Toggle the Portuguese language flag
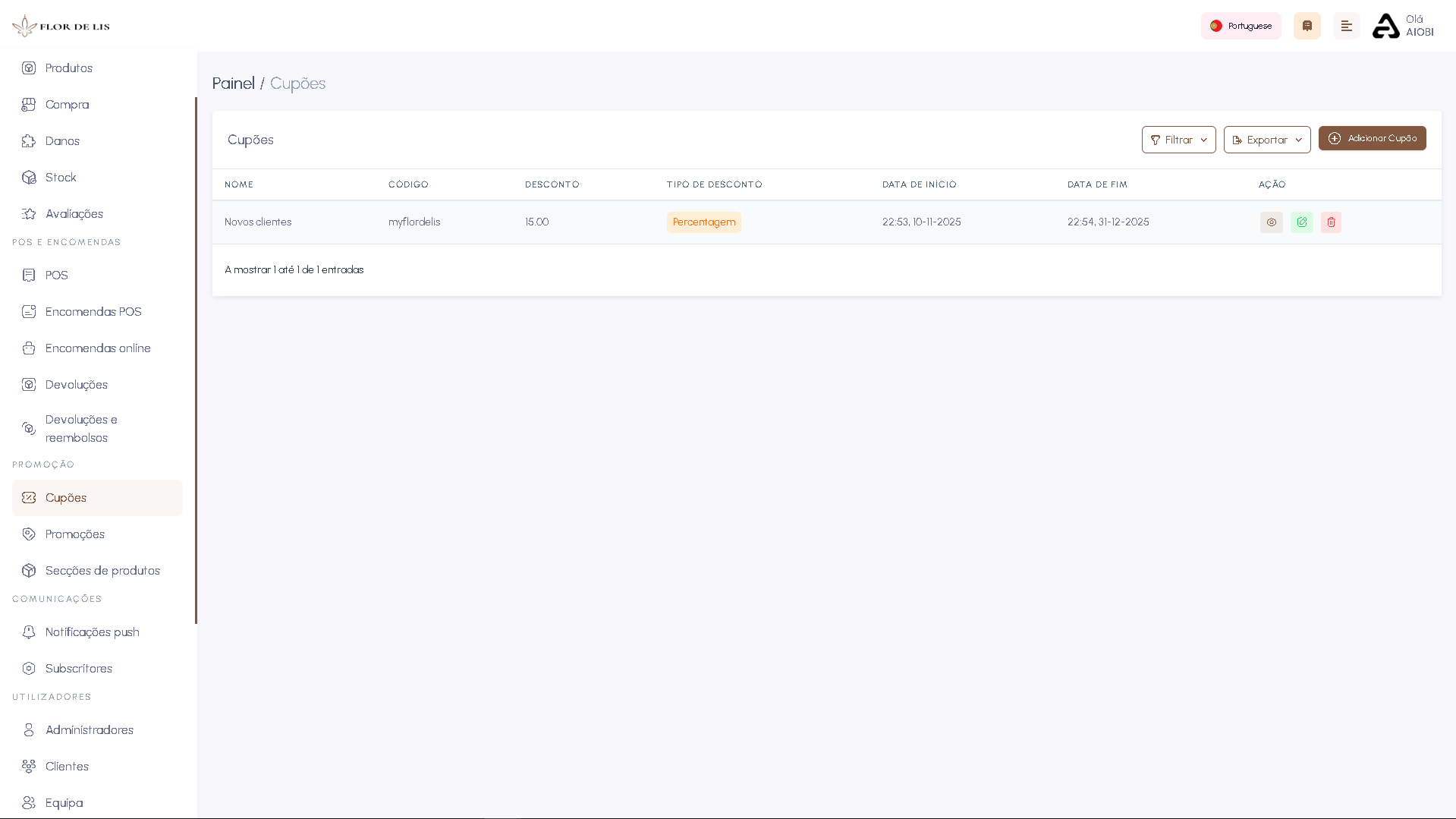 [x=1216, y=25]
